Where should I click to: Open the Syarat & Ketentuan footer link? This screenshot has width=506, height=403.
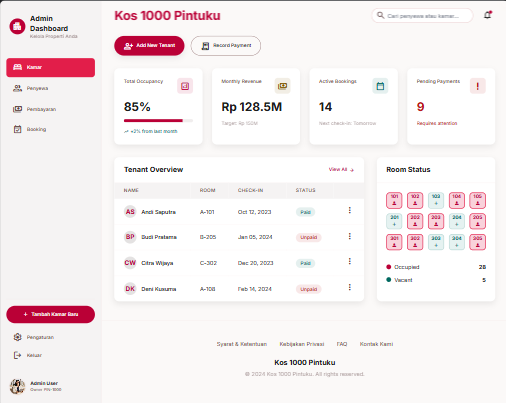coord(242,344)
